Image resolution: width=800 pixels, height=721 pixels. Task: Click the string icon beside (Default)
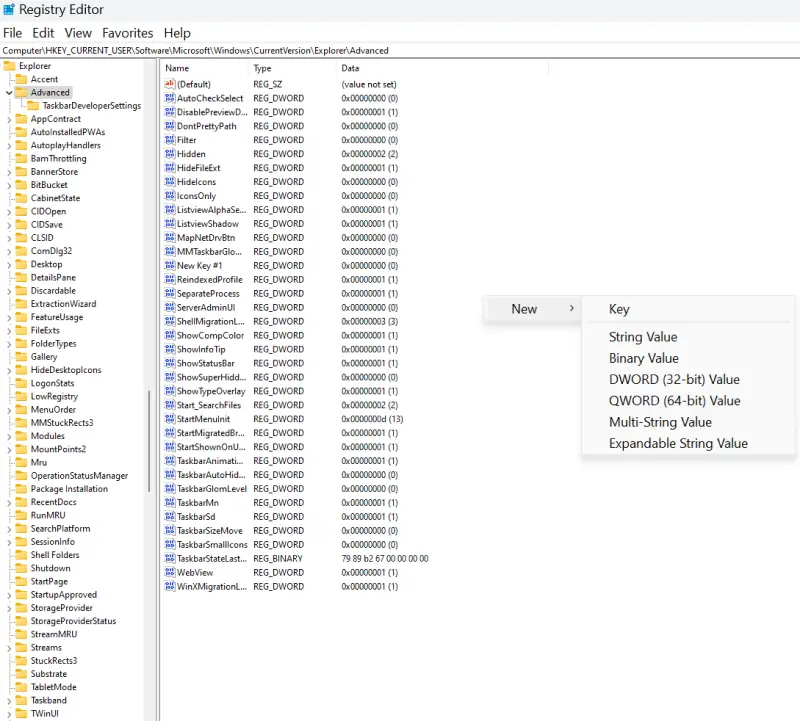[x=168, y=84]
